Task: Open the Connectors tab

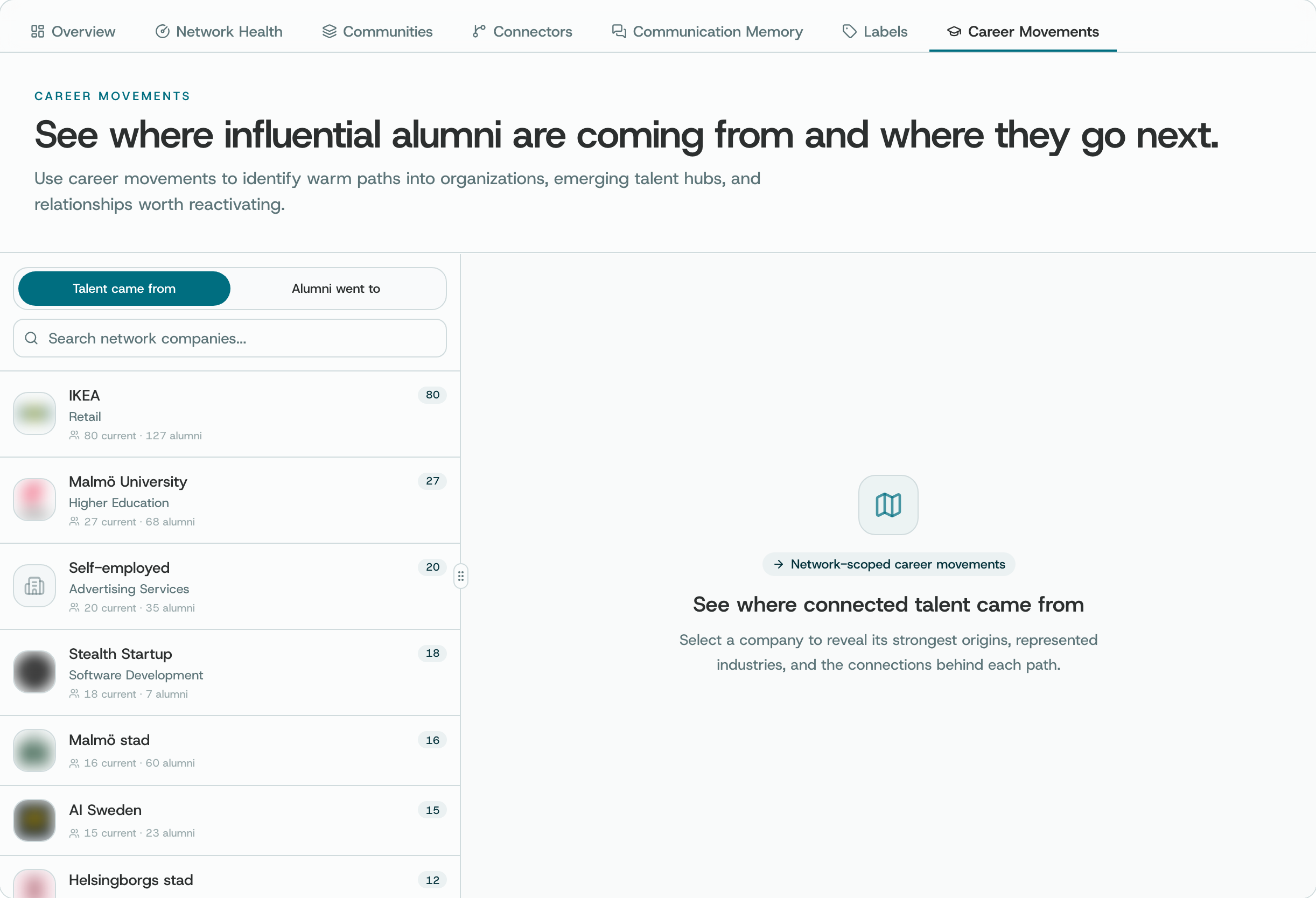Action: point(522,32)
